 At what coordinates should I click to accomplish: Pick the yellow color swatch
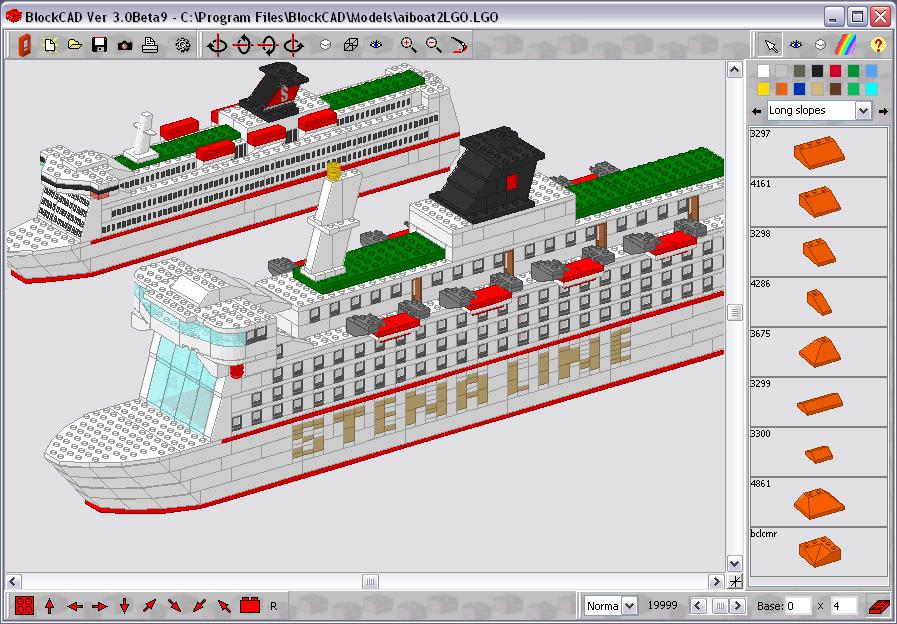point(763,89)
